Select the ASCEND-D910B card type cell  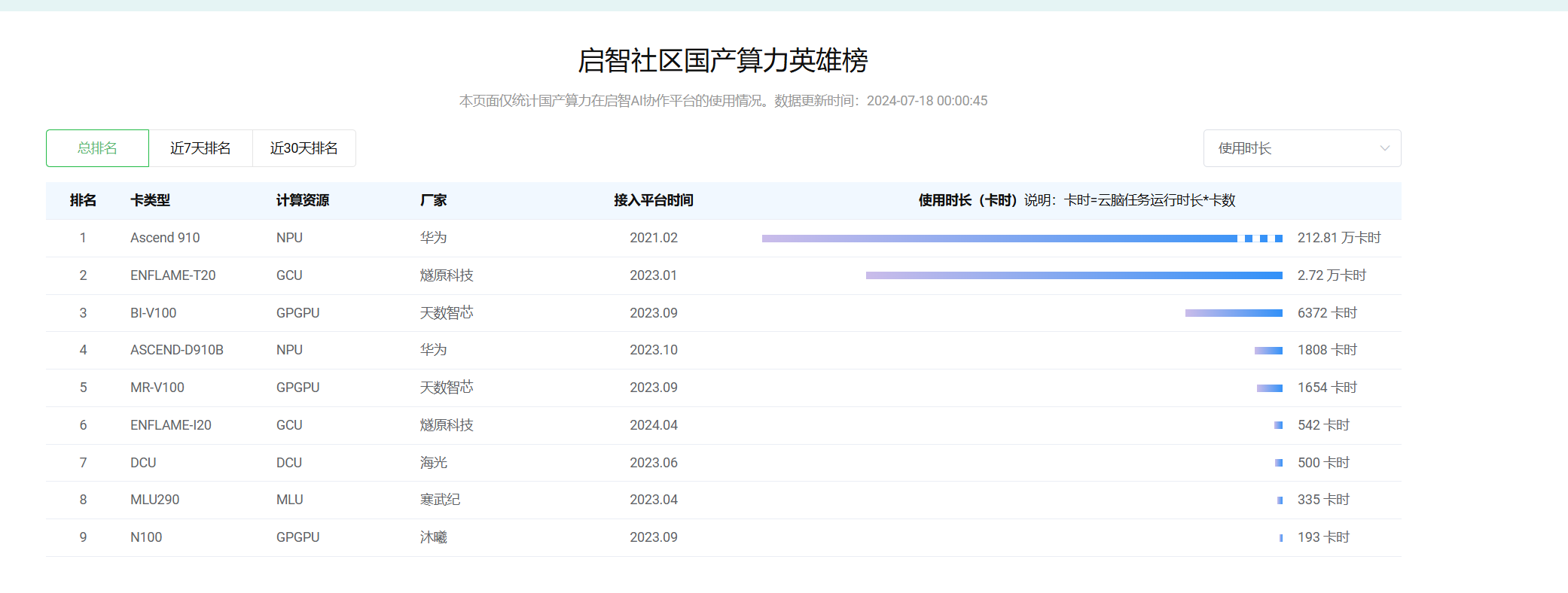point(177,350)
